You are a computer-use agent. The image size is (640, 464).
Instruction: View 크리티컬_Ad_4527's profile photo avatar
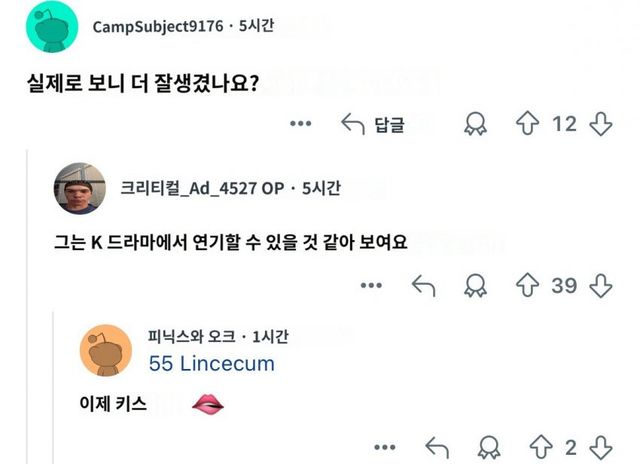pyautogui.click(x=79, y=188)
